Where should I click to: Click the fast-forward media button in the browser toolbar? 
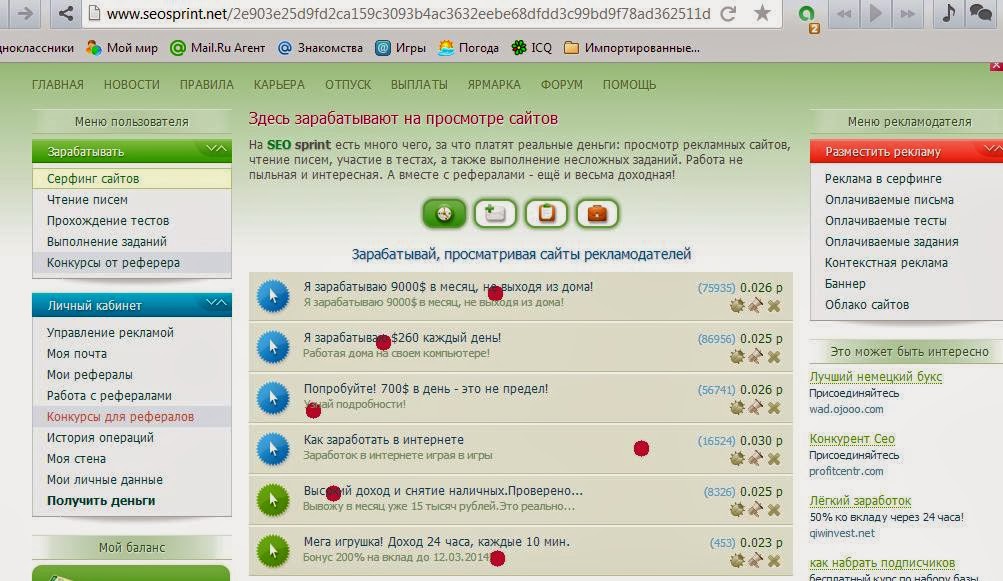[908, 13]
